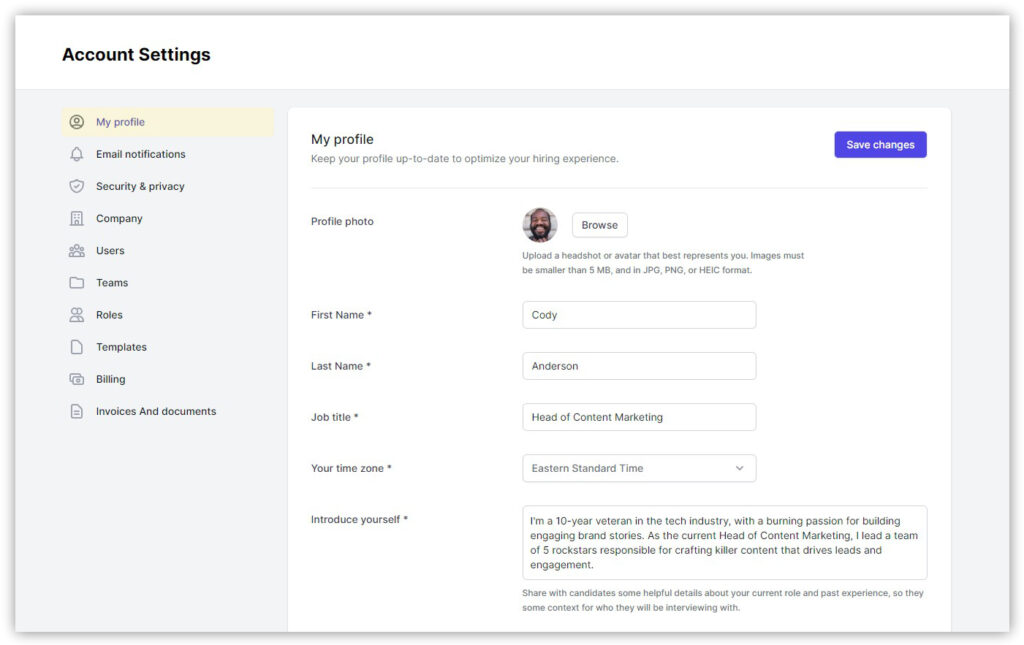Click the Email notifications bell icon

pyautogui.click(x=77, y=154)
